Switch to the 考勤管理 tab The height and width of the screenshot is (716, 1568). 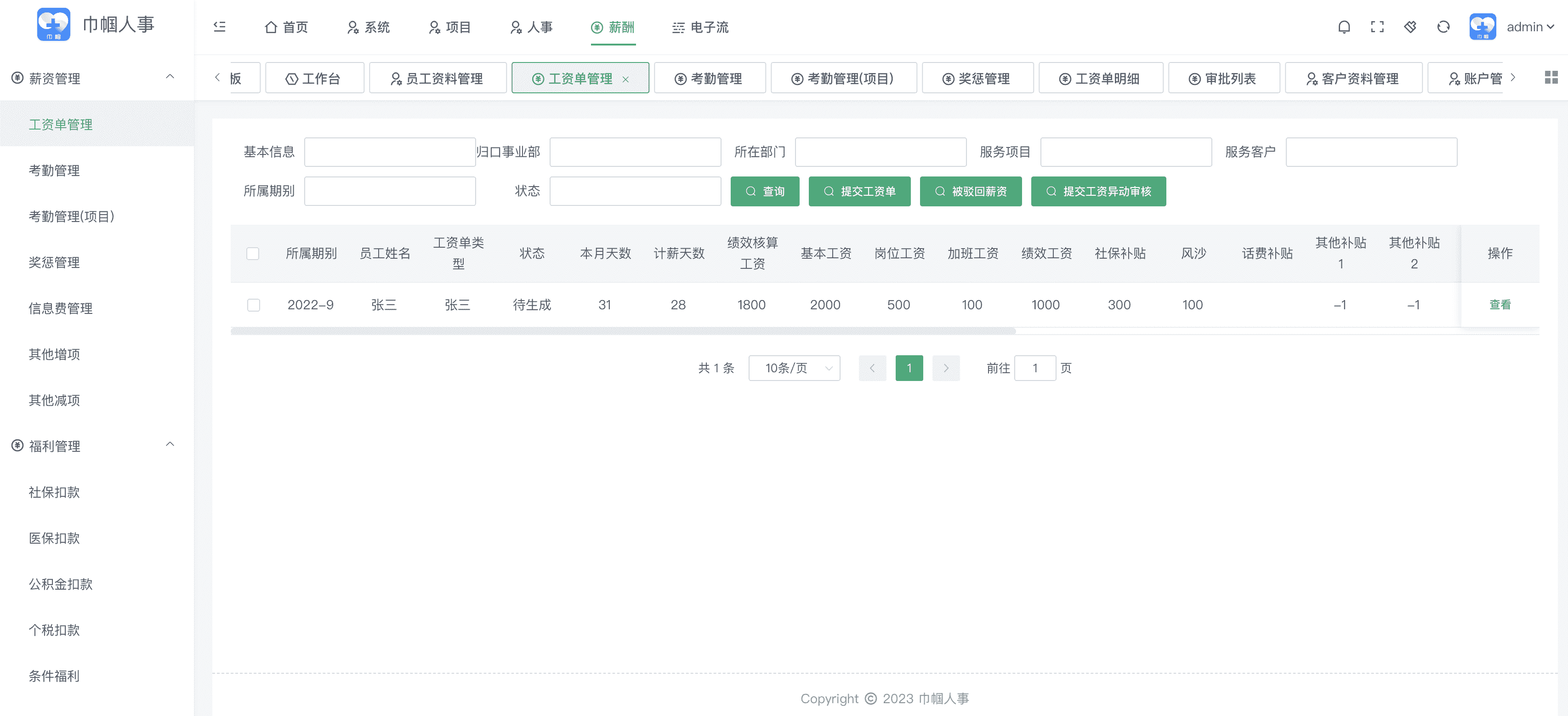(x=710, y=78)
